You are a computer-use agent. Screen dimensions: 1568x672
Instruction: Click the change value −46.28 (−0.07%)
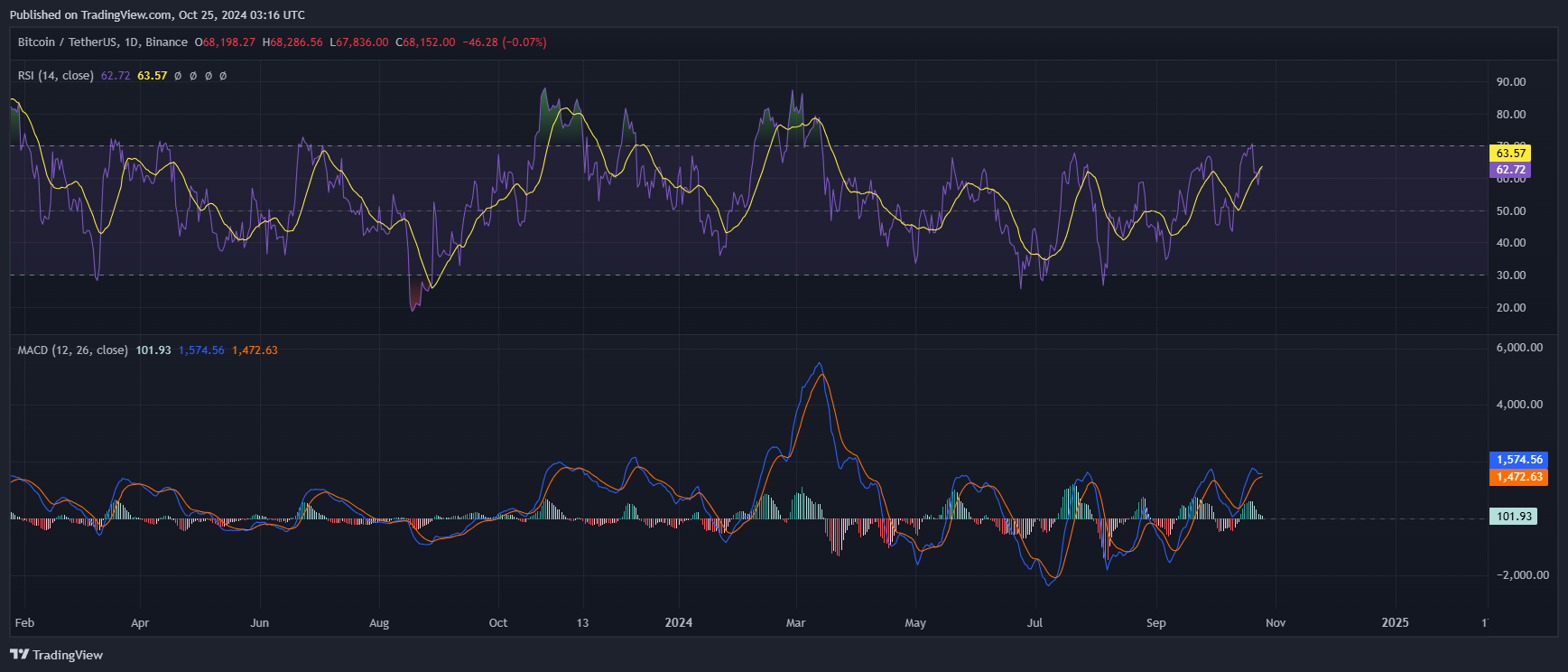[x=505, y=42]
